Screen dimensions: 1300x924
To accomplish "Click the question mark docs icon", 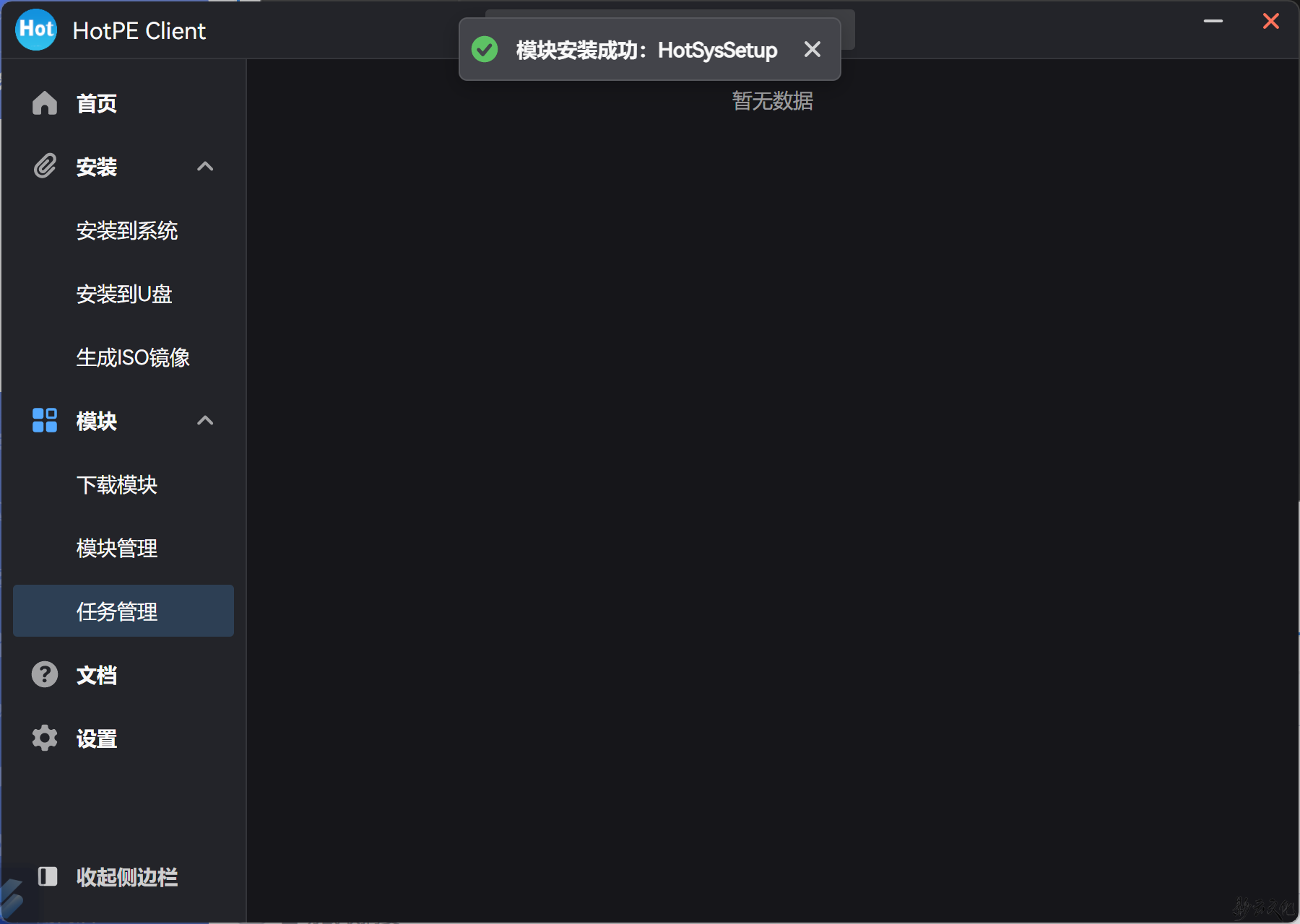I will pos(45,674).
